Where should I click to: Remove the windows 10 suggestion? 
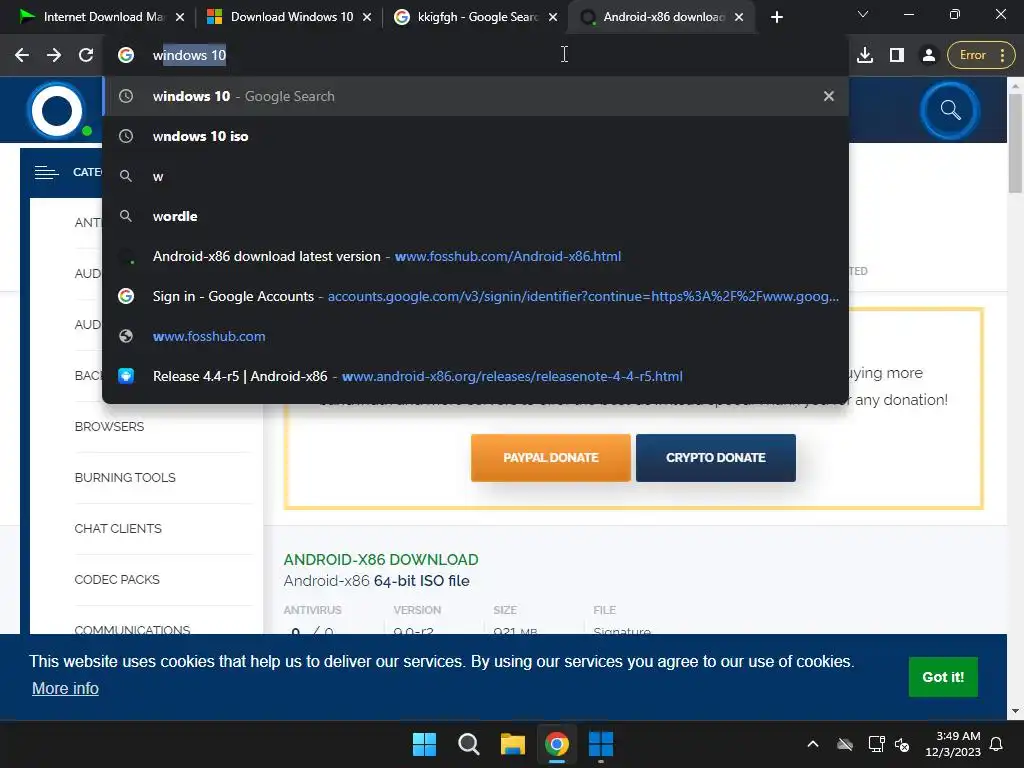coord(829,96)
